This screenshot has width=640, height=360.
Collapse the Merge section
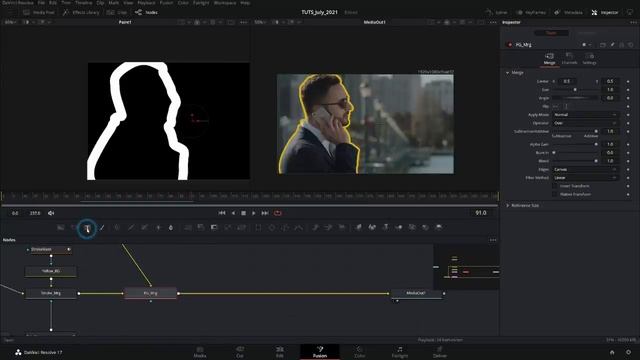(x=507, y=73)
